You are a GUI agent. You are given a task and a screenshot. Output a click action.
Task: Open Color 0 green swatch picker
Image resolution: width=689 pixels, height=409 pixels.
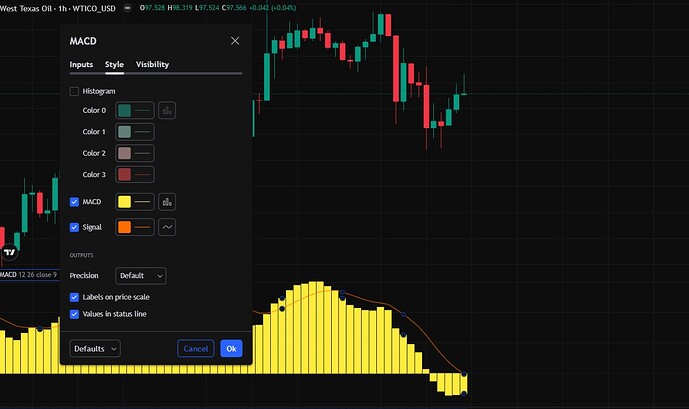pyautogui.click(x=124, y=111)
